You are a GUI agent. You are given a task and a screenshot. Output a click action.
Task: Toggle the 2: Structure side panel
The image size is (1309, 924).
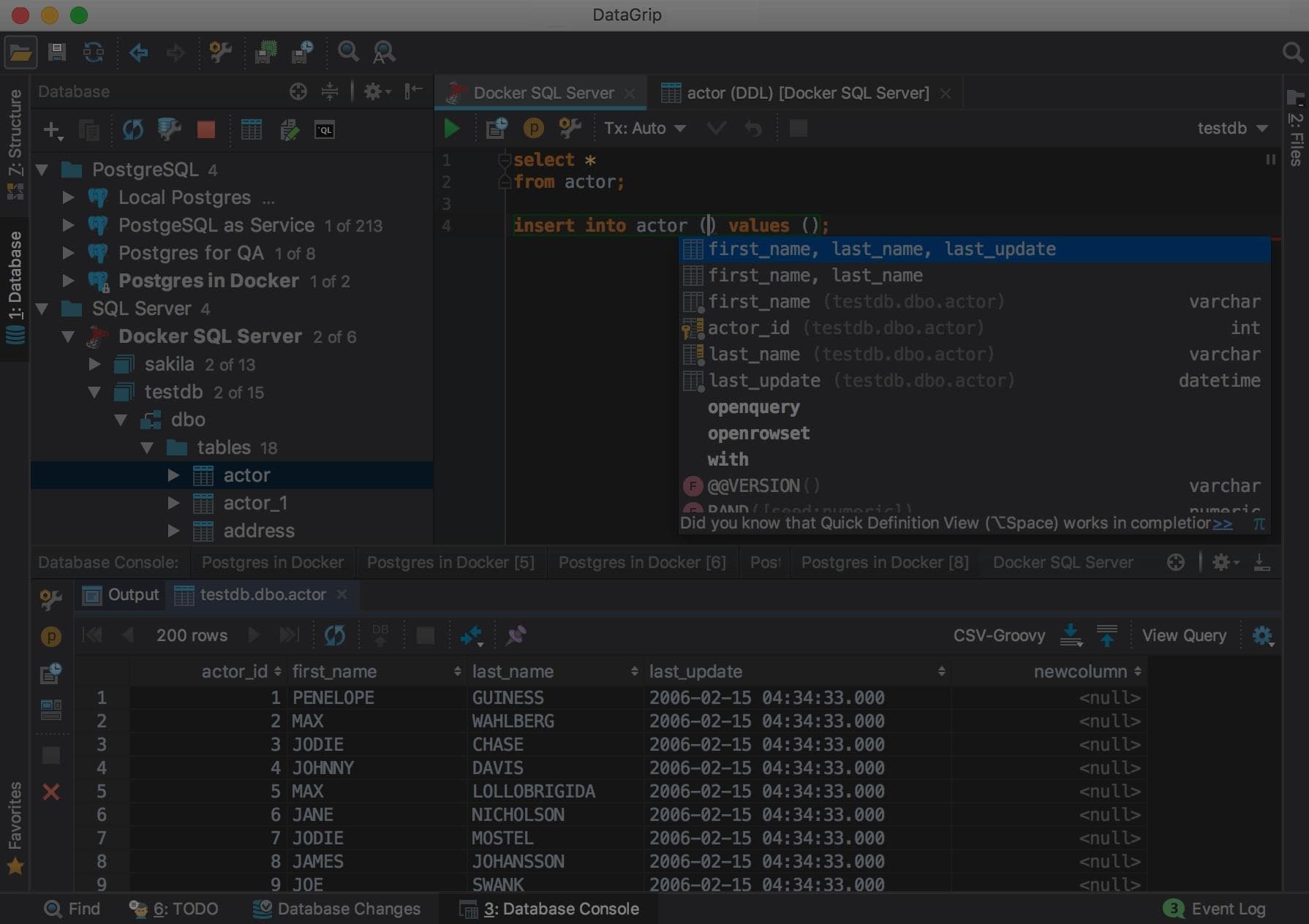pos(15,132)
